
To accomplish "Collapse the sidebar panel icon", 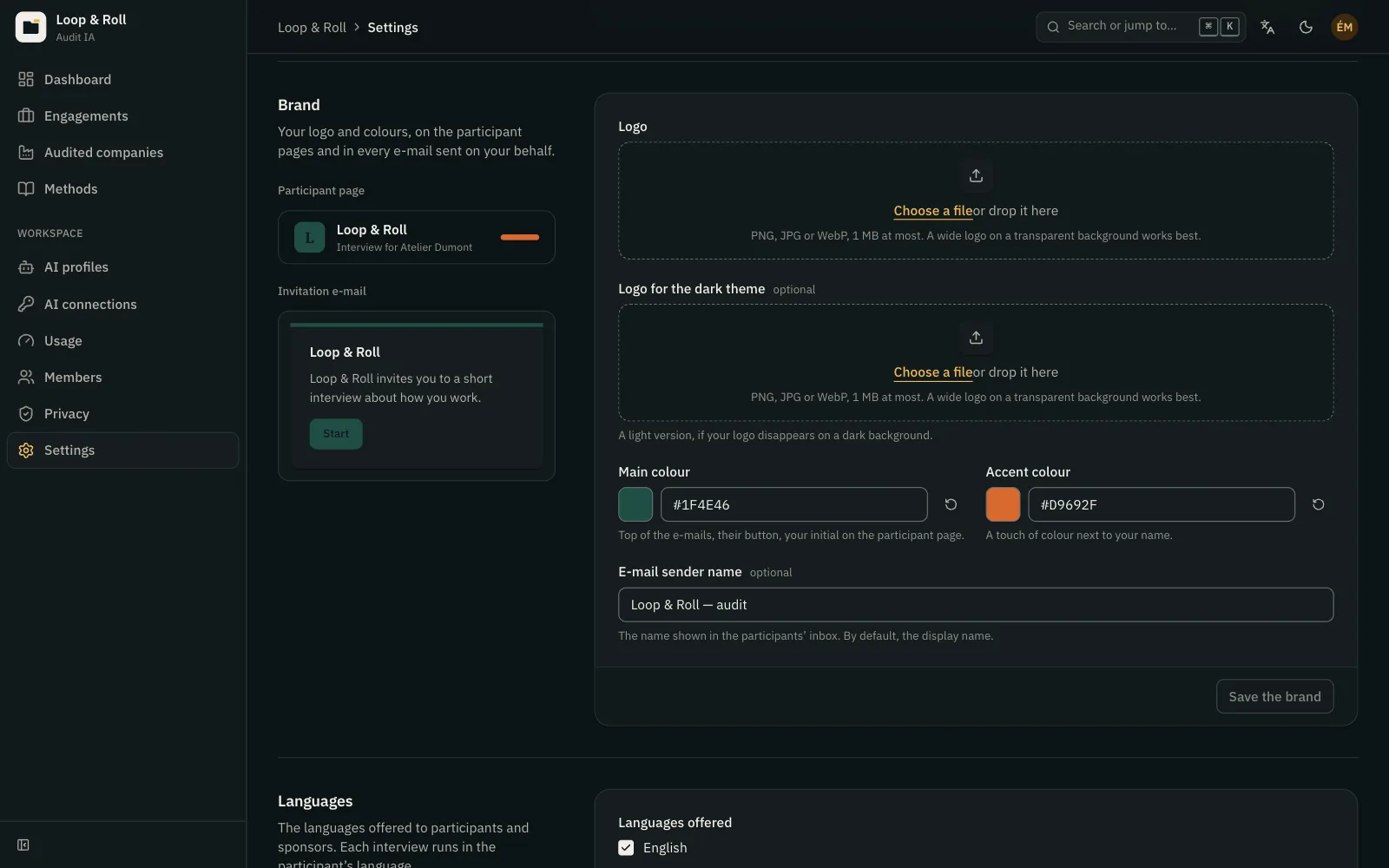I will click(23, 845).
